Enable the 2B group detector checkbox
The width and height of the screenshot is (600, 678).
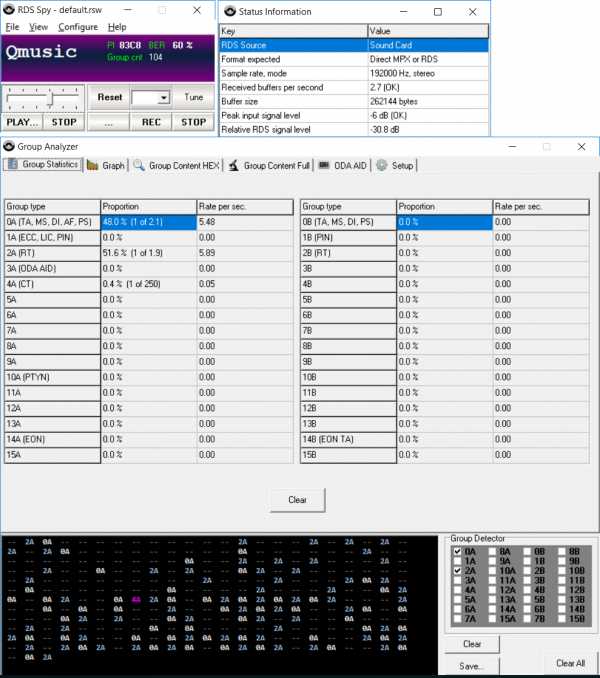[x=527, y=570]
